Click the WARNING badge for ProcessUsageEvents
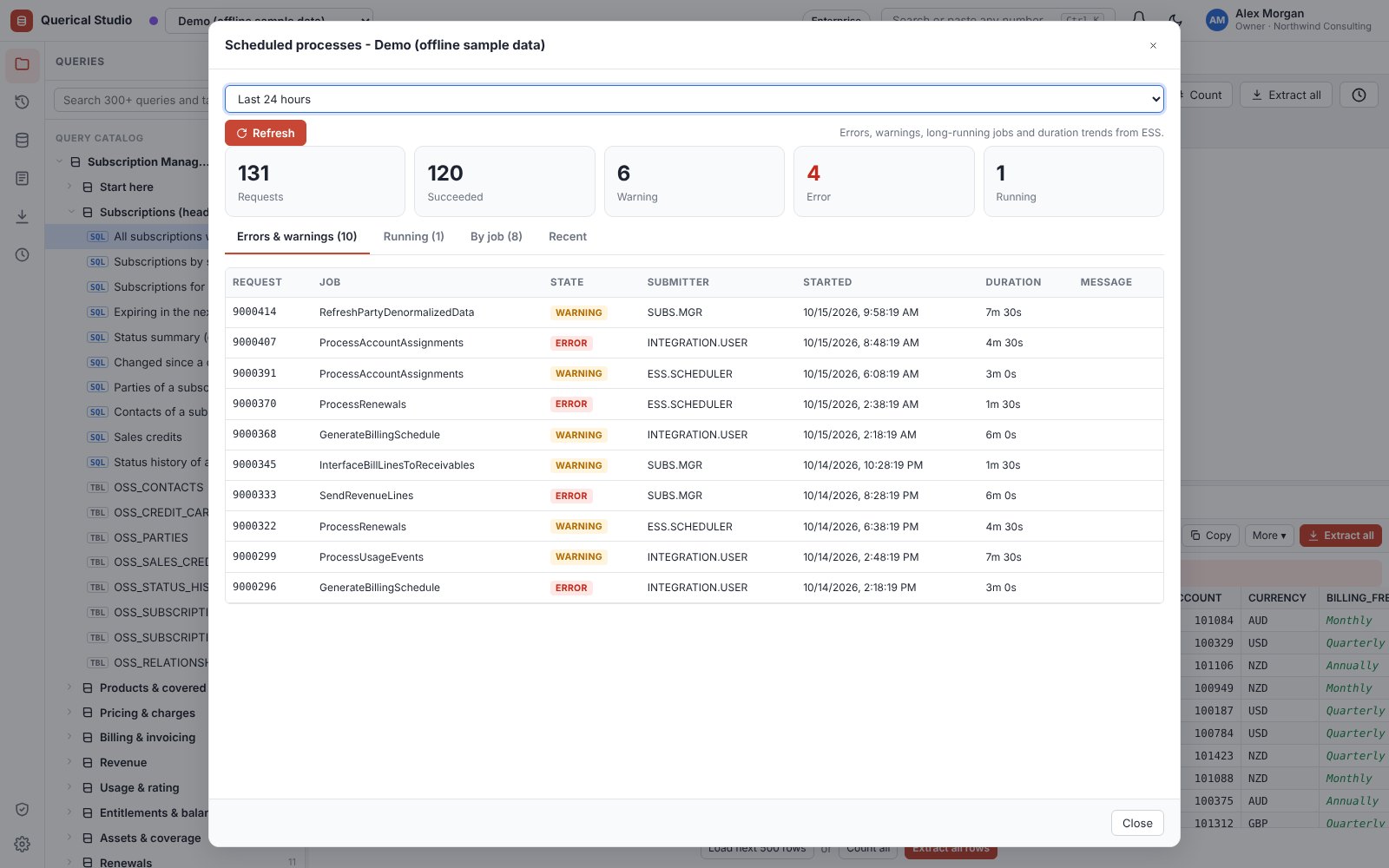The image size is (1389, 868). point(579,557)
